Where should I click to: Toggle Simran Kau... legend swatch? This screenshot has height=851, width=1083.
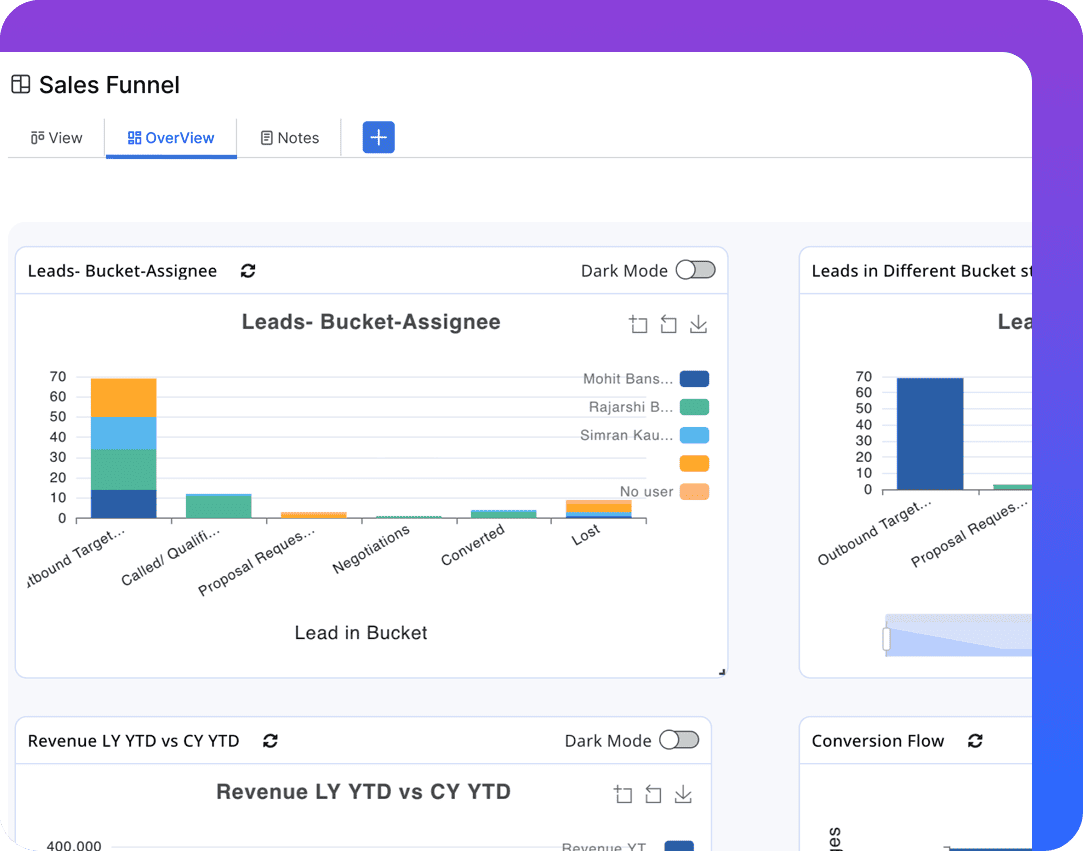pyautogui.click(x=694, y=435)
